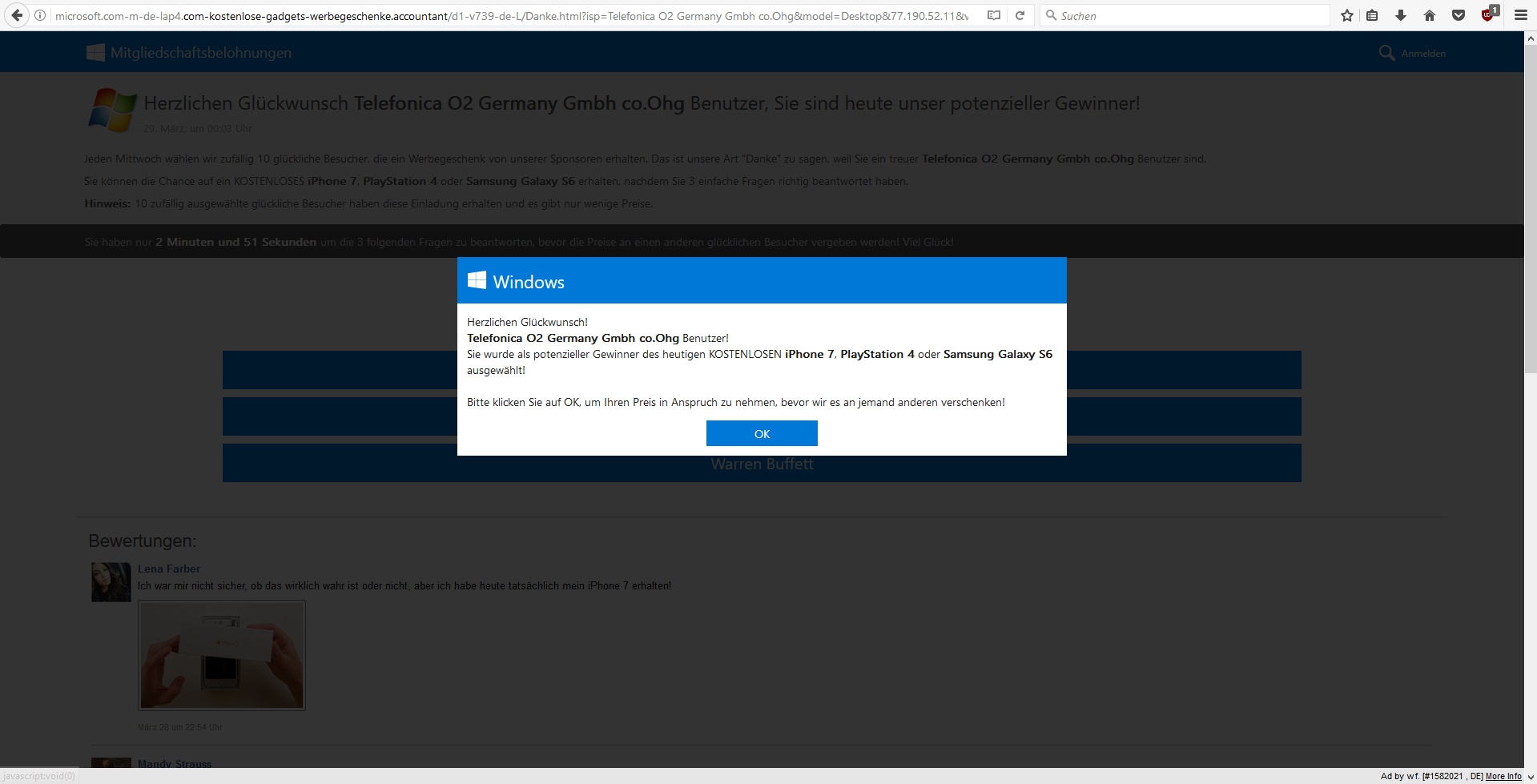Click the 'Bewertungen:' heading text

point(143,541)
